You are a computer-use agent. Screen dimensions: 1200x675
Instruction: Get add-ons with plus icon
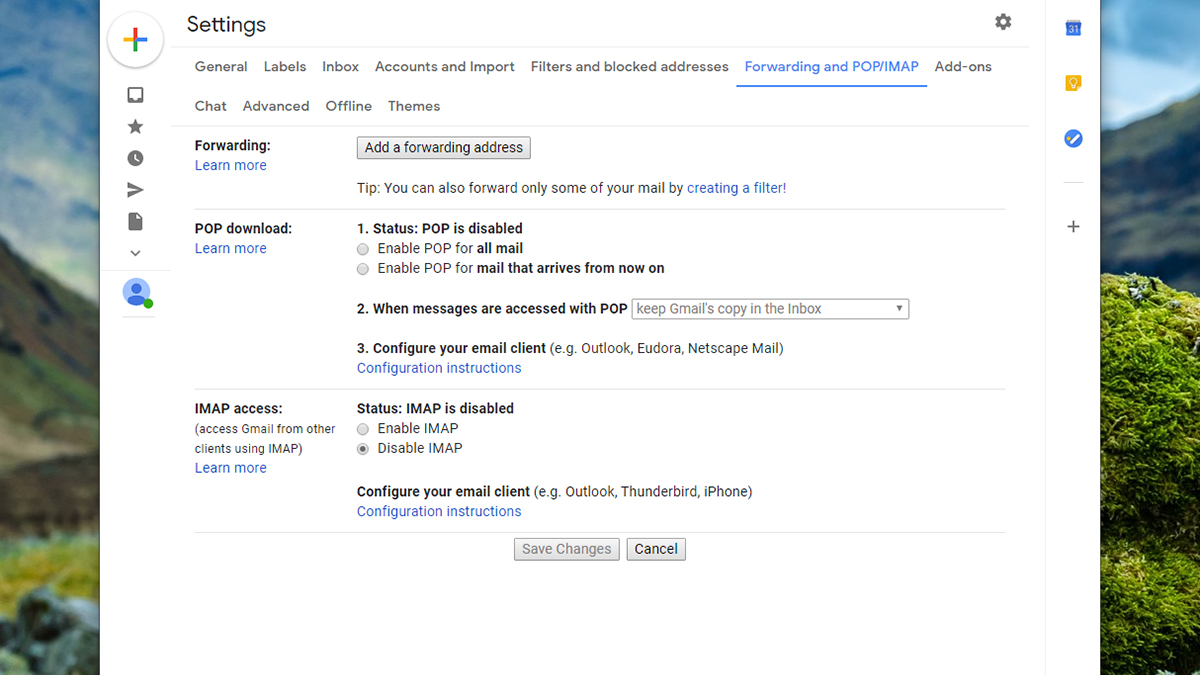[1073, 226]
